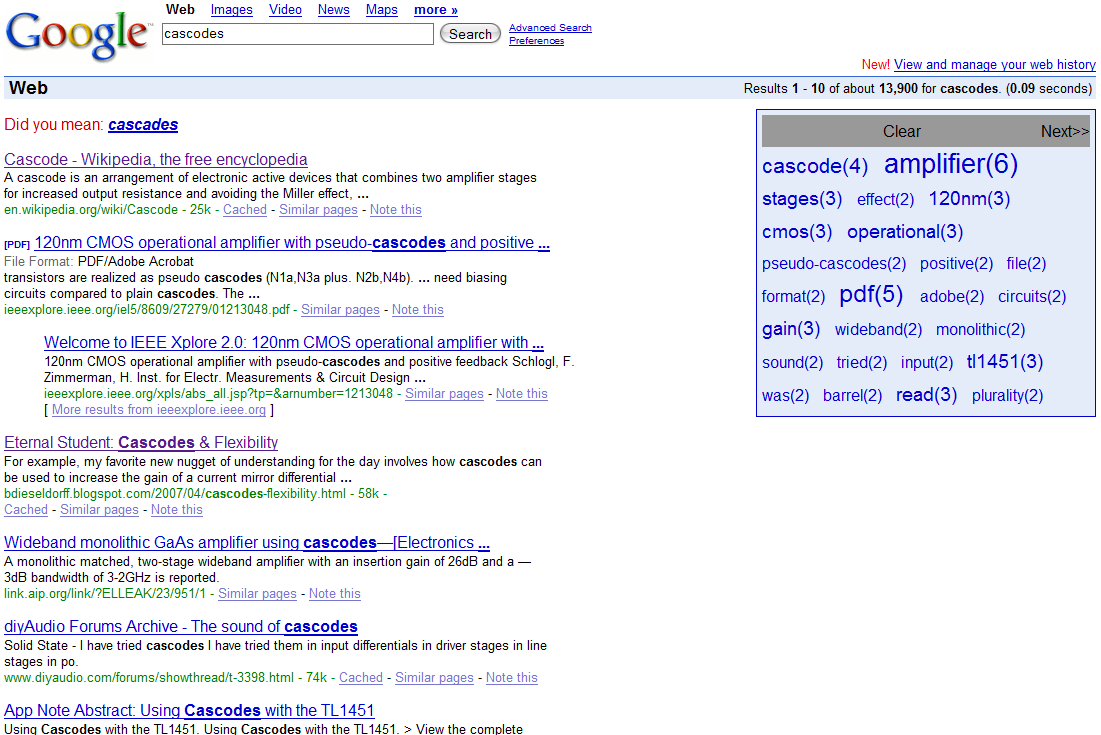Click 'Note this' for the Eternal Student result
The height and width of the screenshot is (735, 1101).
click(177, 510)
